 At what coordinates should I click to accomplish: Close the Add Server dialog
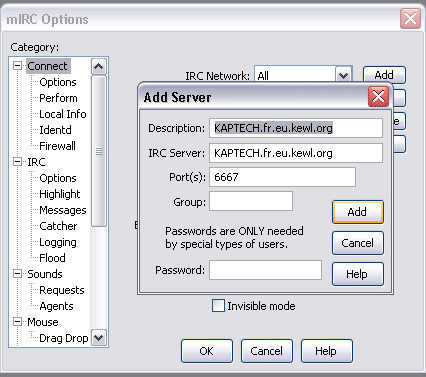(378, 97)
